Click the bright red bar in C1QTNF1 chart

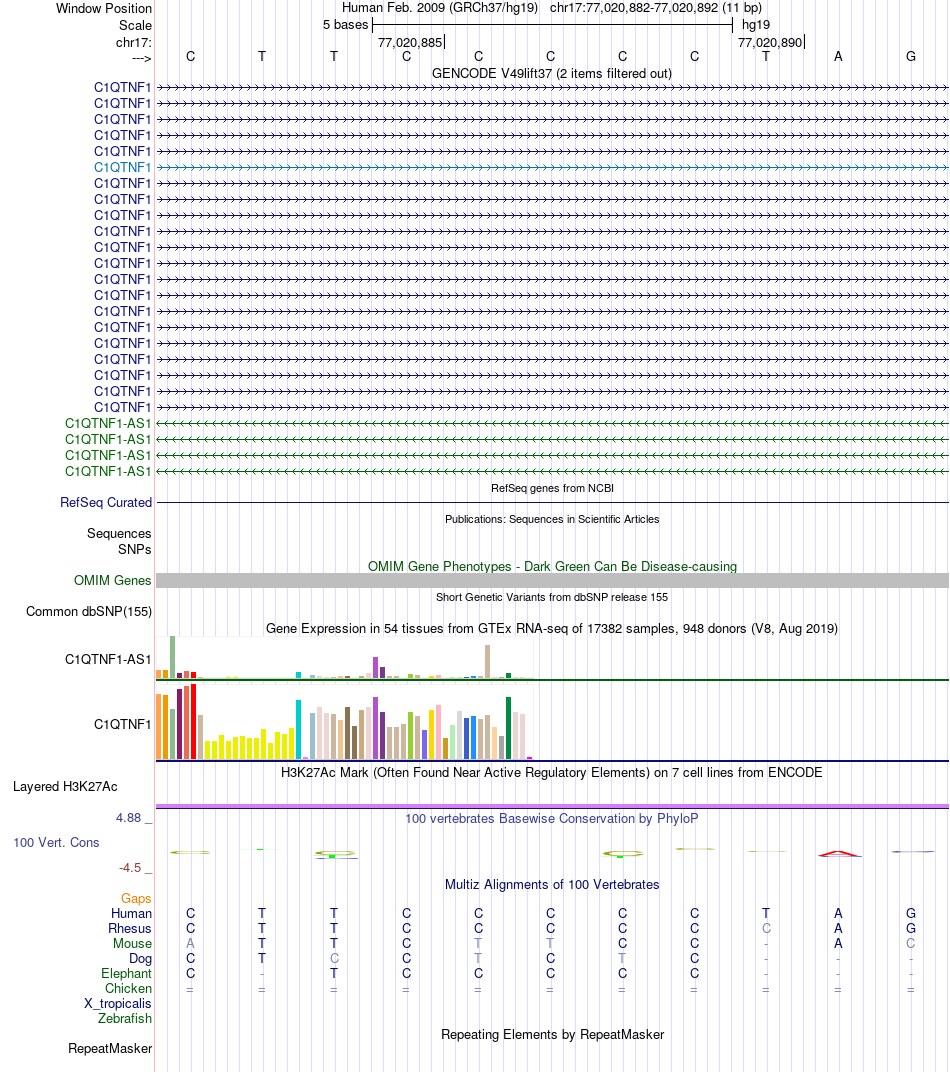pyautogui.click(x=193, y=721)
